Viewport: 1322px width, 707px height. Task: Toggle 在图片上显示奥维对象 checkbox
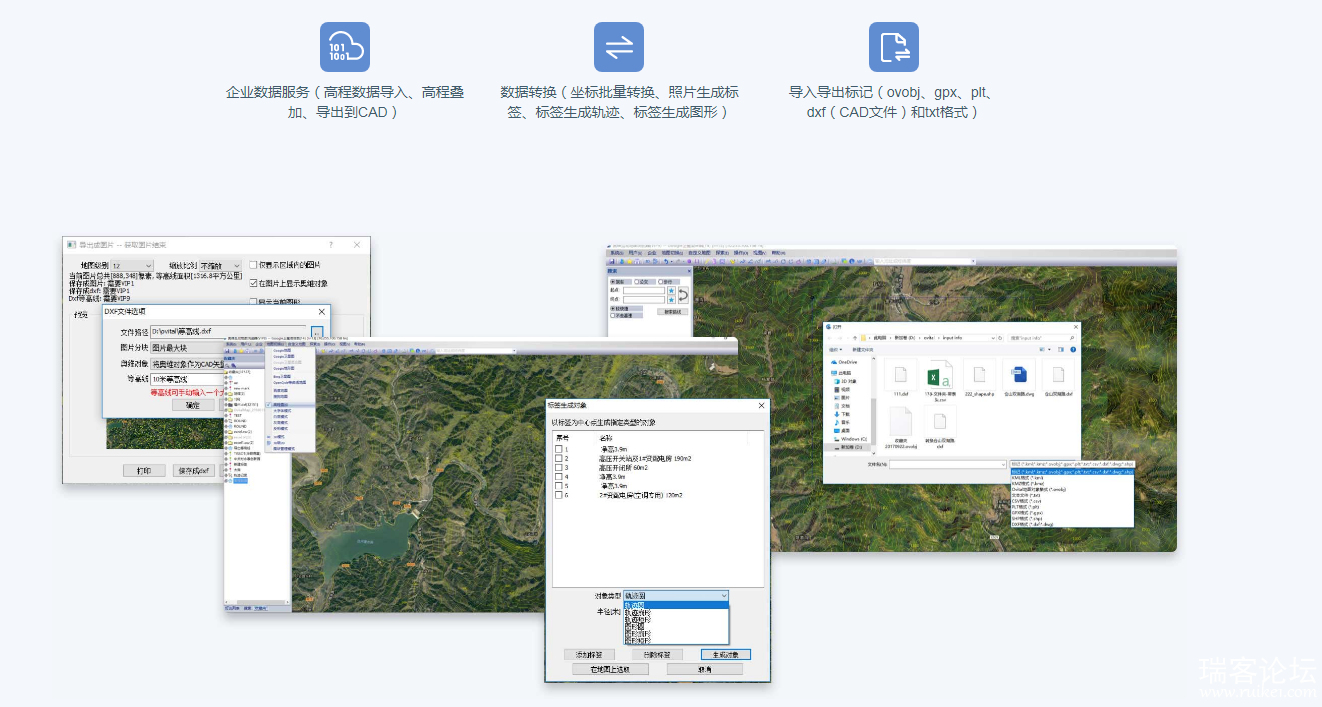[253, 283]
